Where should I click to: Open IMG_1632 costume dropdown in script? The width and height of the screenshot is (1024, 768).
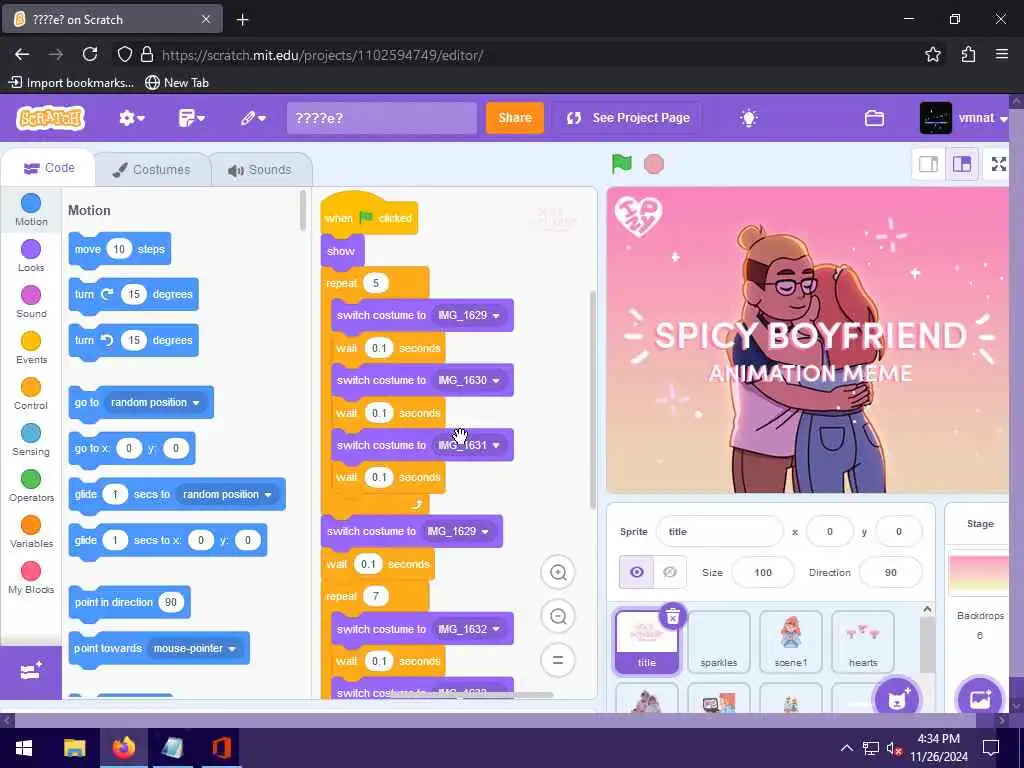point(469,629)
